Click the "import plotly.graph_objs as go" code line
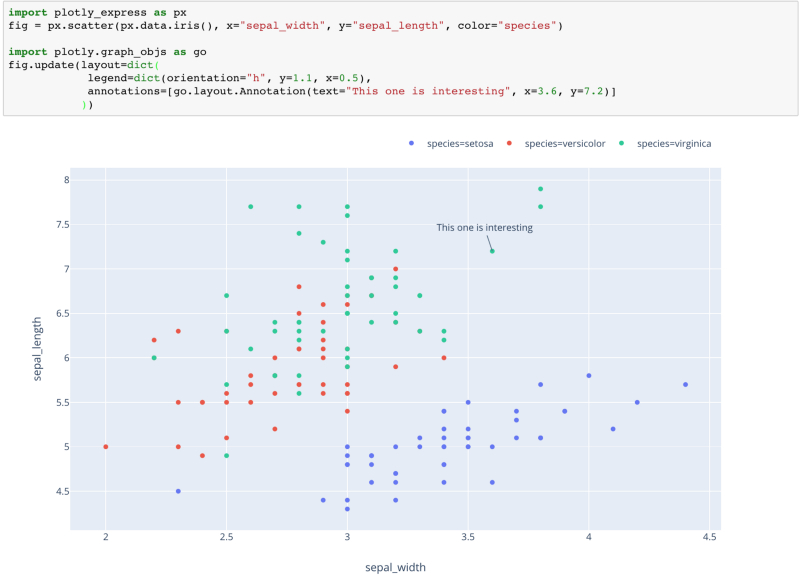Image resolution: width=800 pixels, height=581 pixels. pos(107,52)
